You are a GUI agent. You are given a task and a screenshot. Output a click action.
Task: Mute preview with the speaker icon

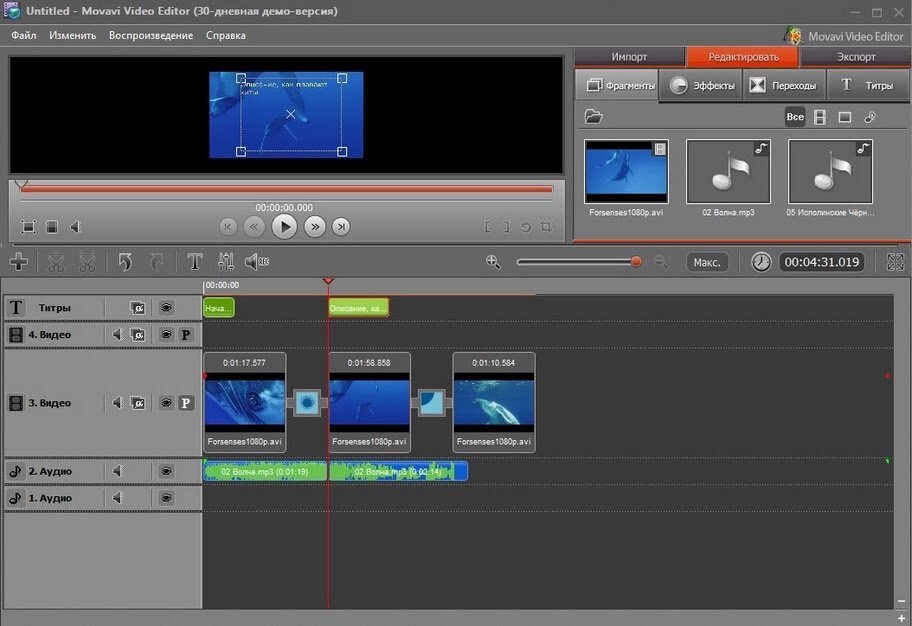[76, 227]
